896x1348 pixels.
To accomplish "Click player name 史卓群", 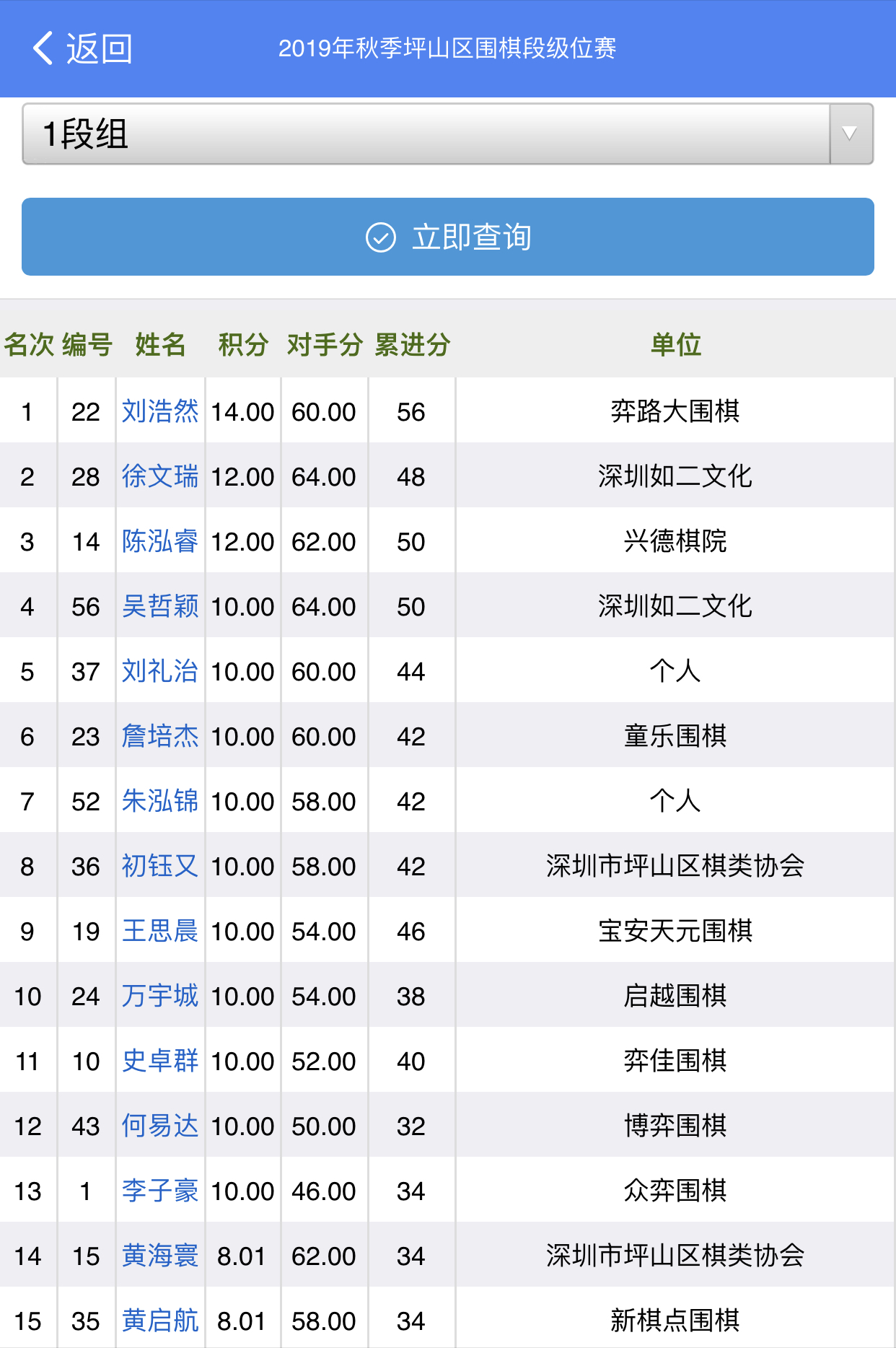I will coord(159,1061).
